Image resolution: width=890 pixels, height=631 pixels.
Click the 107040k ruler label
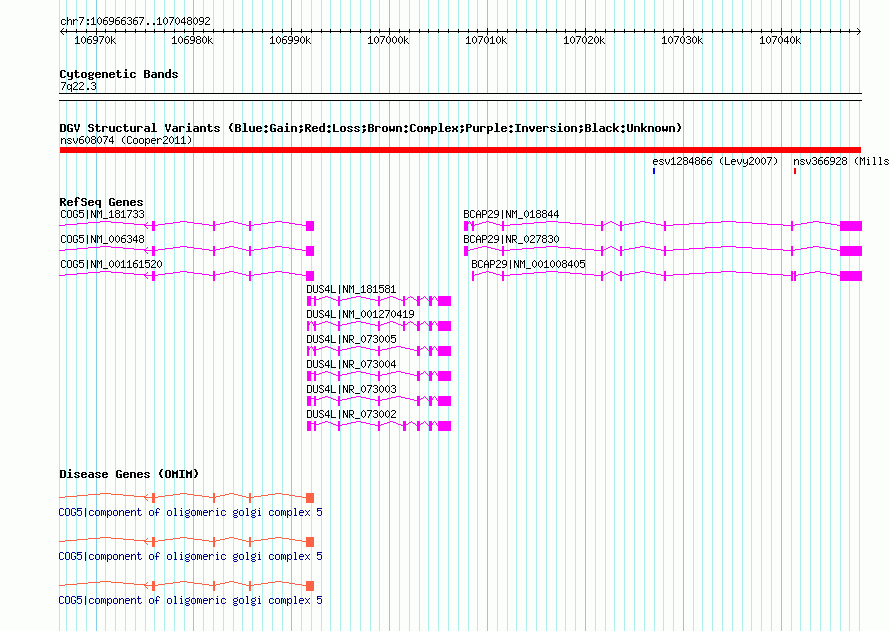tap(780, 40)
